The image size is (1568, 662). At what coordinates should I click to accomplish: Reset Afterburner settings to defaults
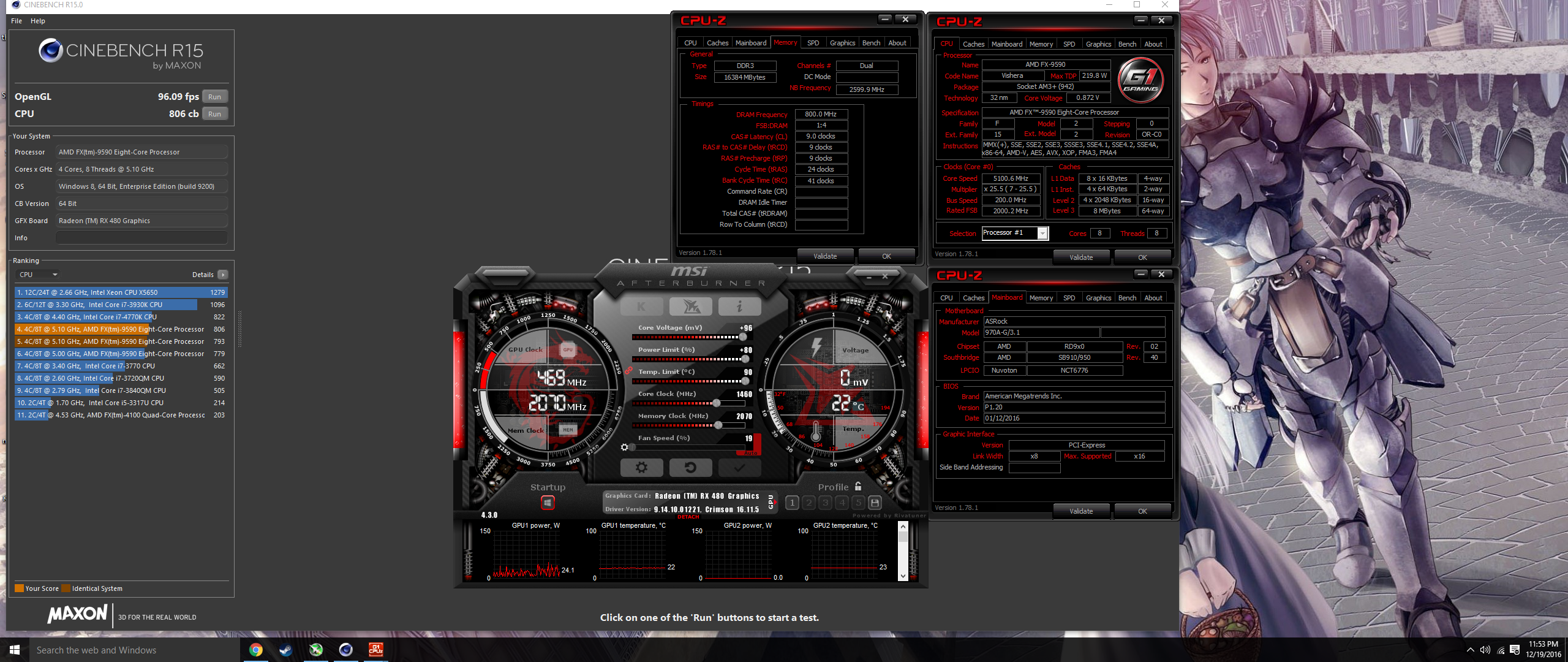coord(690,468)
